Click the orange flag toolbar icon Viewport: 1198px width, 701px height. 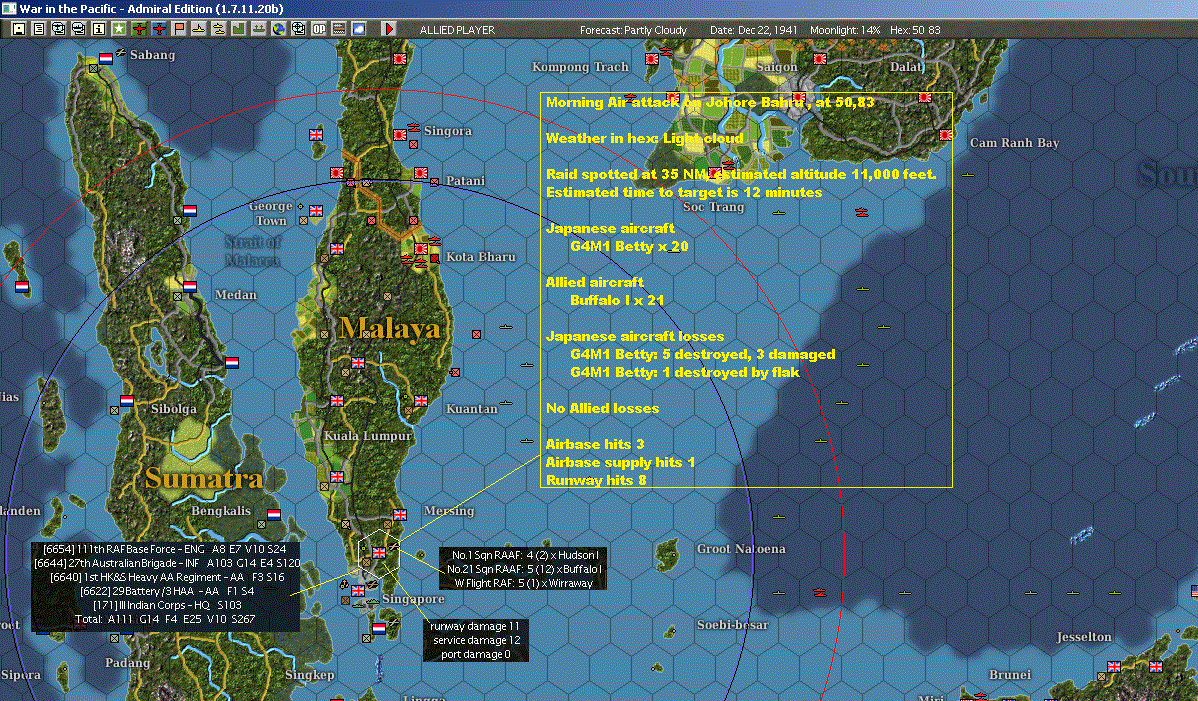click(179, 29)
